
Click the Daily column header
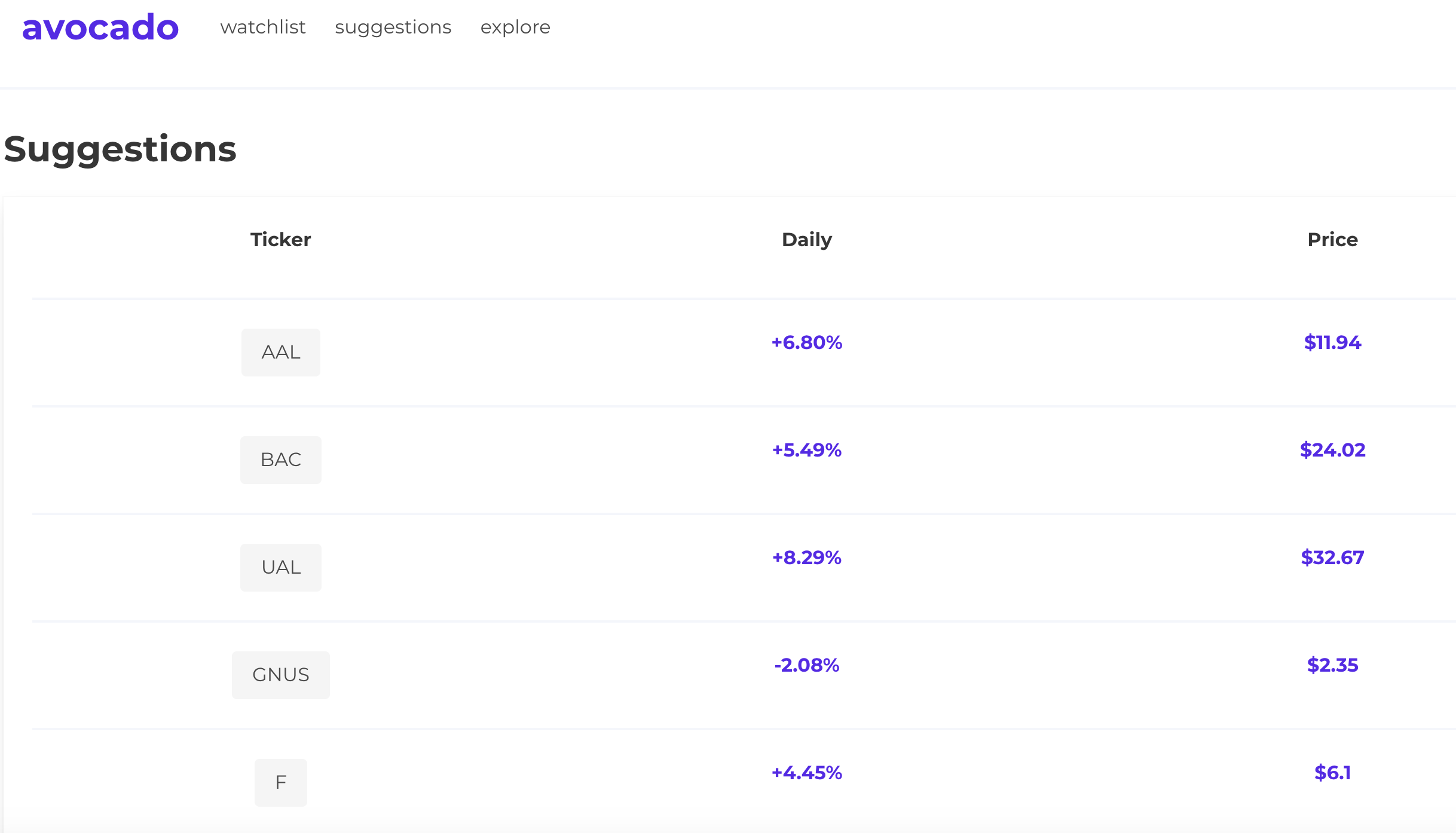(x=807, y=240)
